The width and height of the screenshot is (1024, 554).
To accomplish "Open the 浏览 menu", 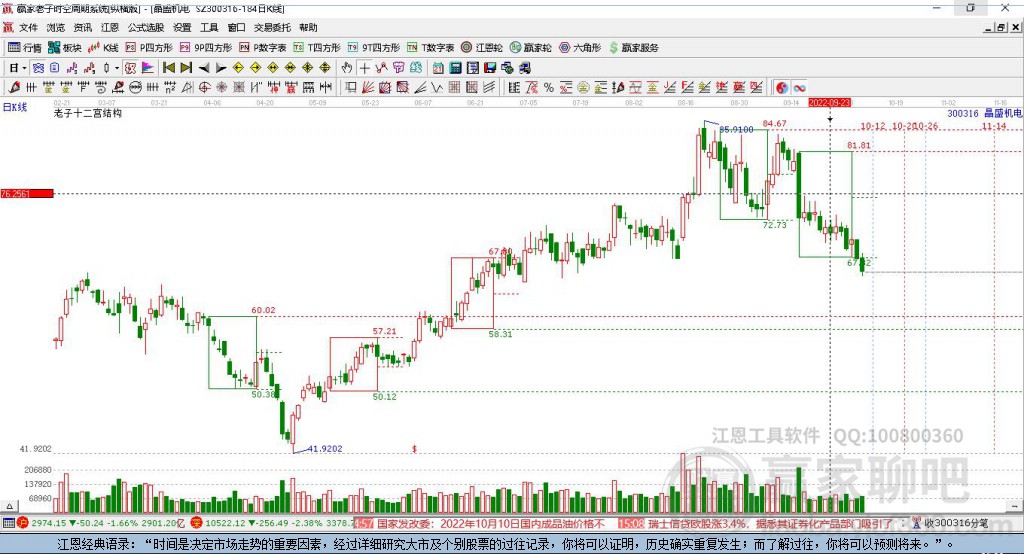I will coord(56,27).
